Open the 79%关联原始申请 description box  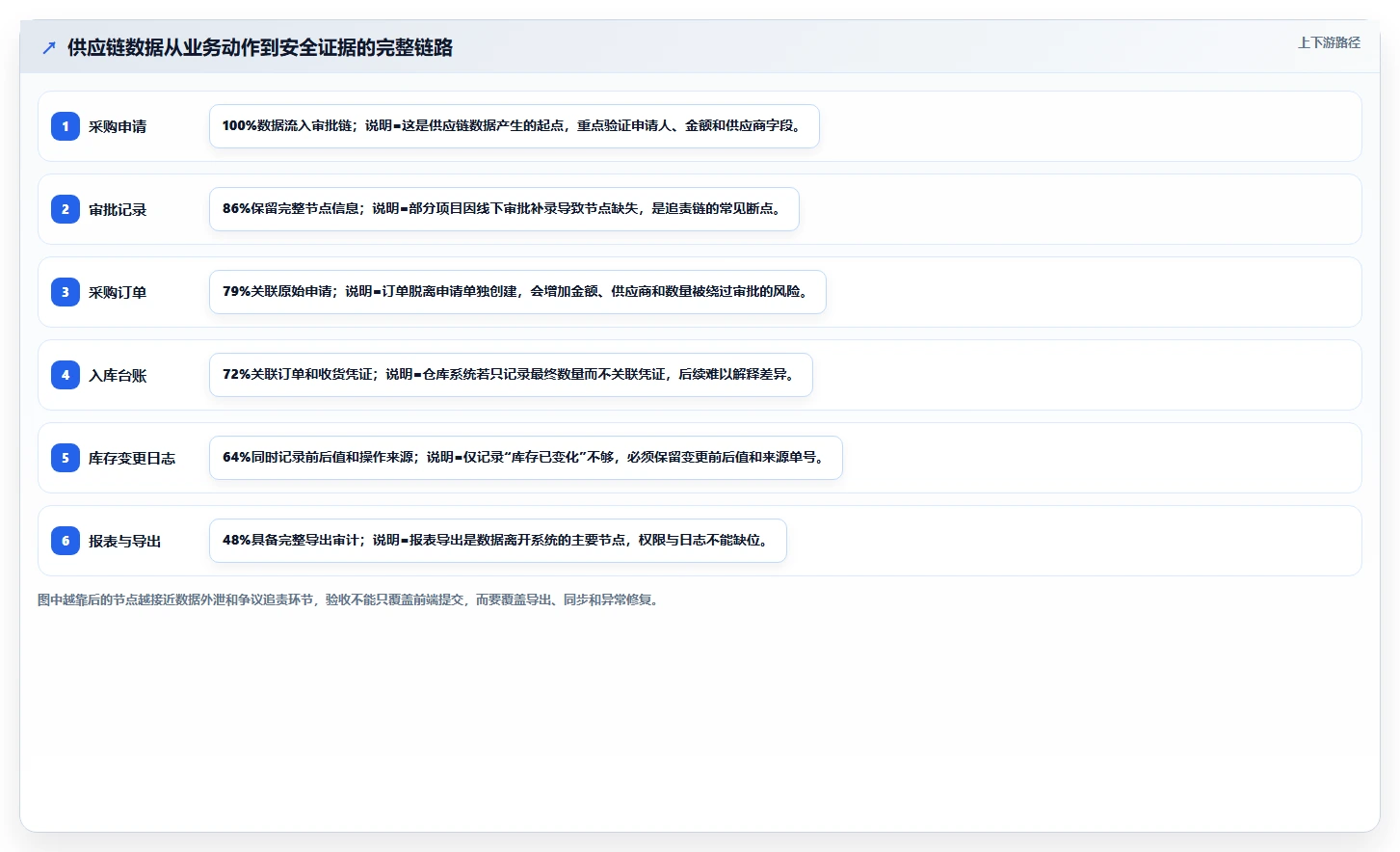click(517, 292)
